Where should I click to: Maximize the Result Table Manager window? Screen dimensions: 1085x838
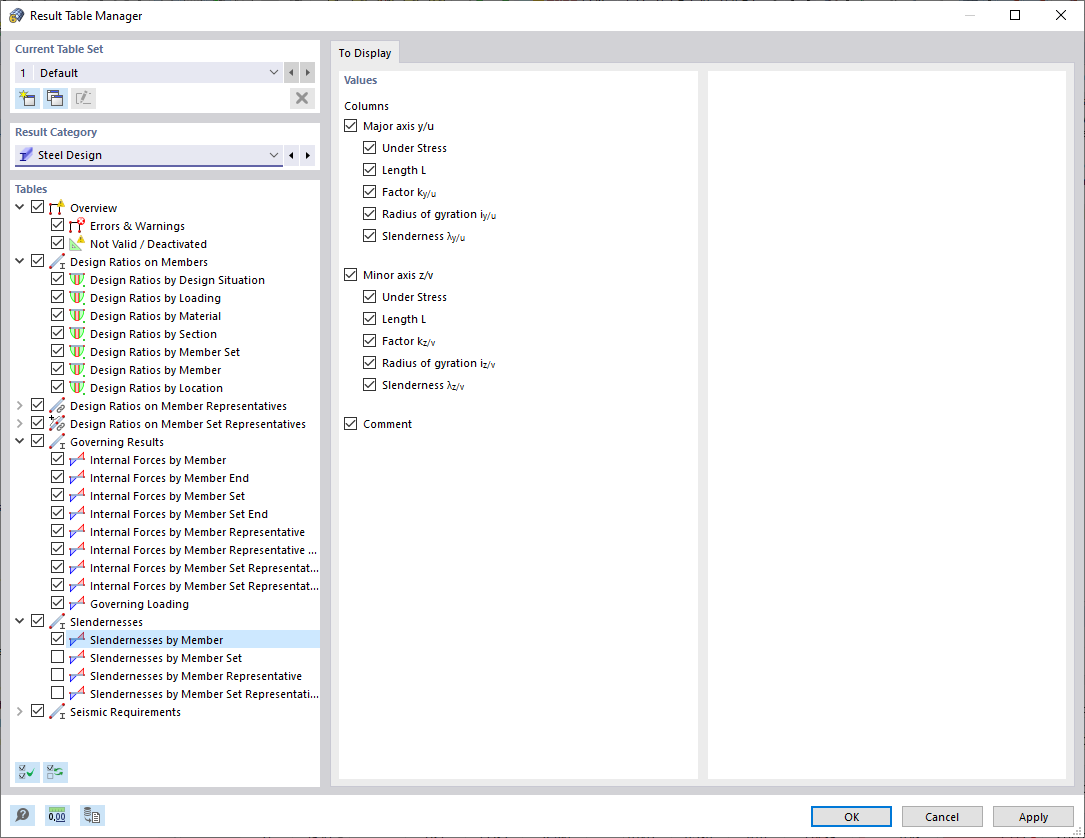click(1014, 15)
